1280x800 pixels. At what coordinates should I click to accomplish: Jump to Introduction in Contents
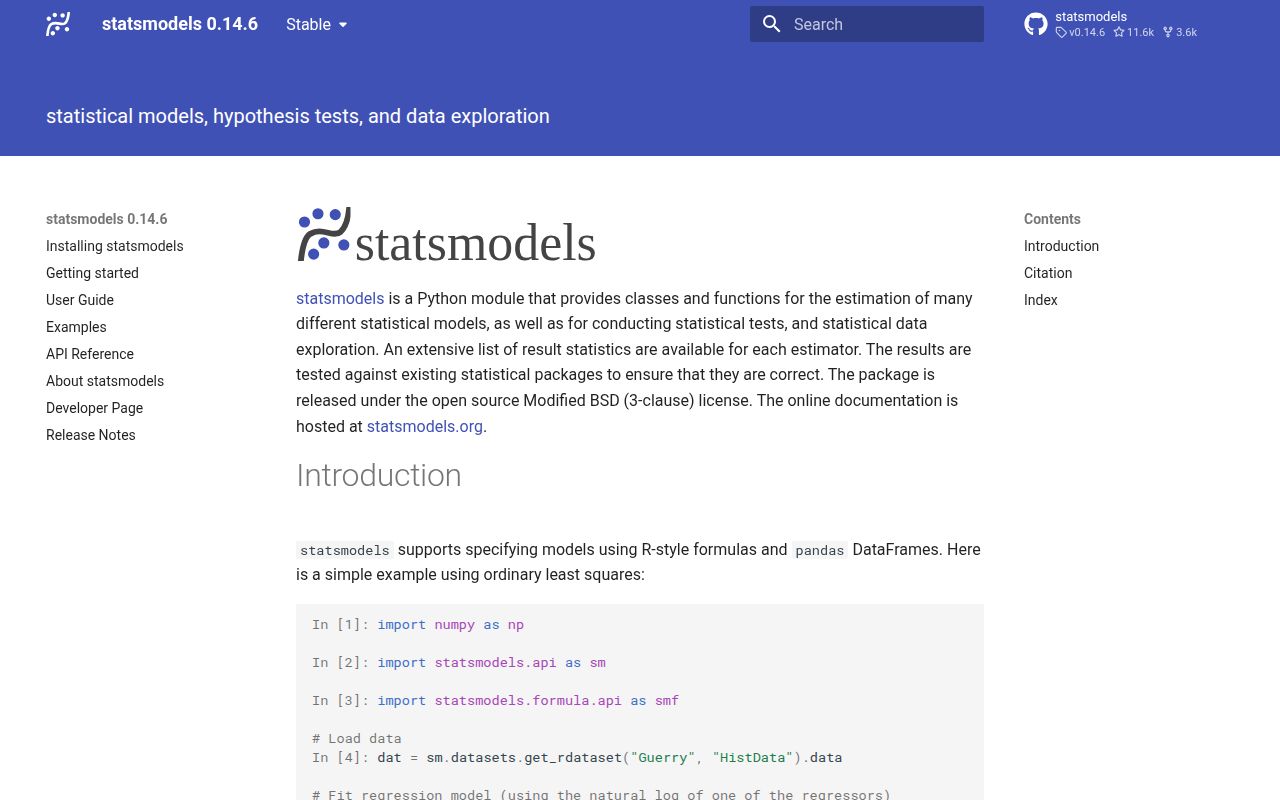pos(1061,246)
